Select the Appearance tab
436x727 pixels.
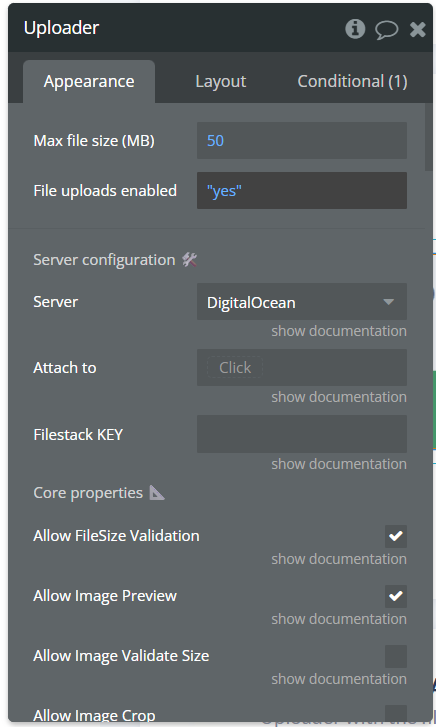point(89,81)
